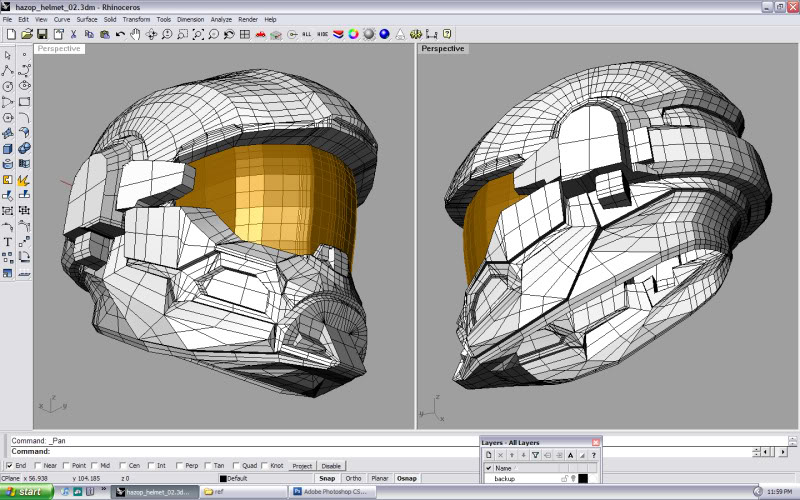Enable the Near osnap checkbox
This screenshot has height=500, width=800.
click(39, 466)
